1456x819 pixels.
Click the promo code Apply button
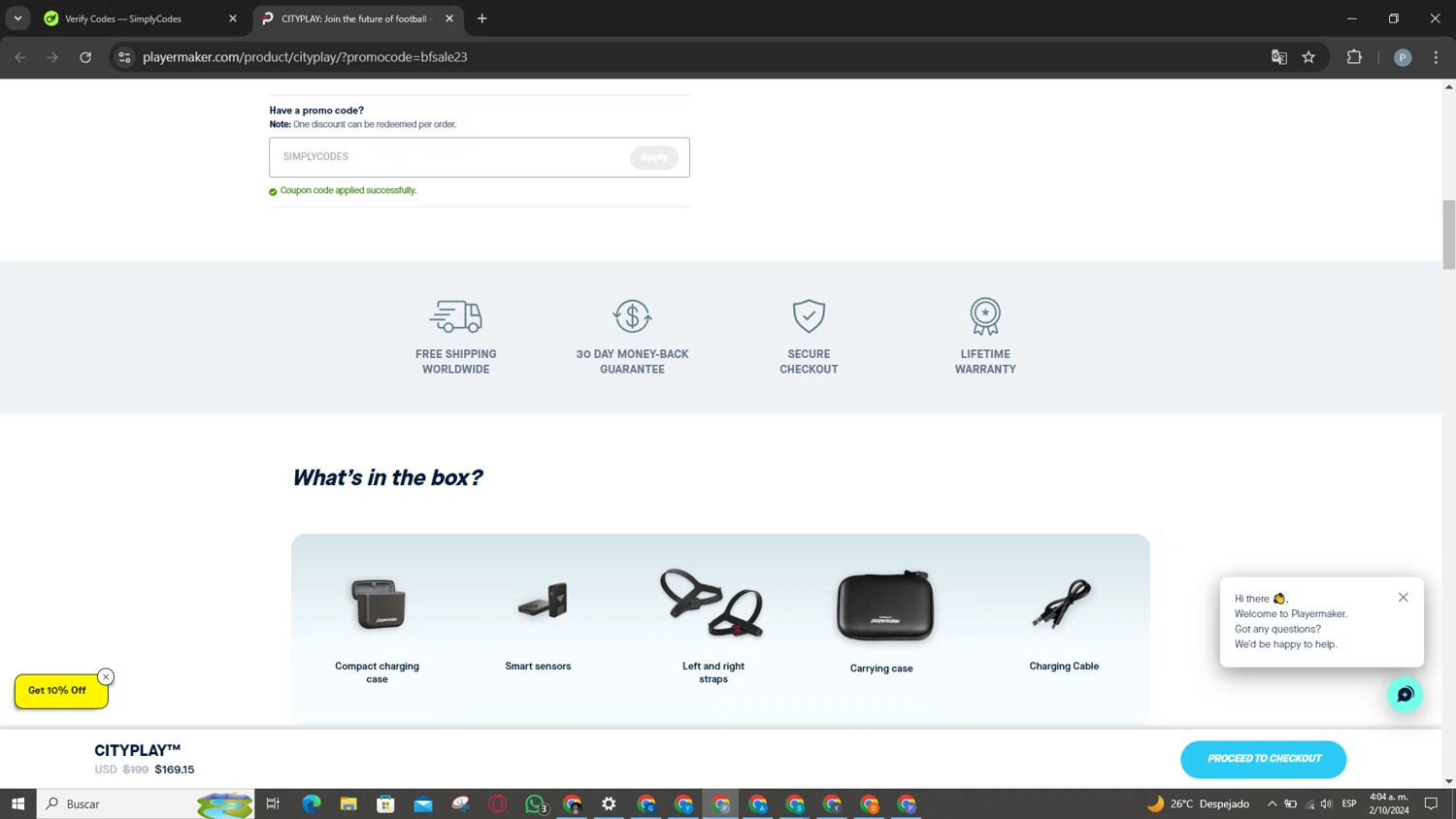654,157
